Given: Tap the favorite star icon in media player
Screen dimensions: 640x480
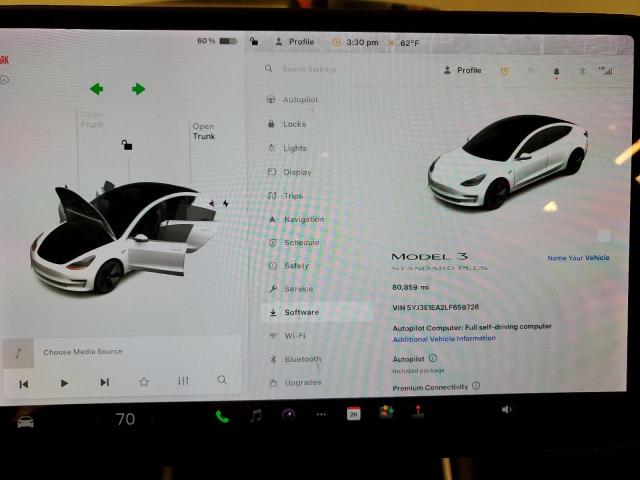Looking at the screenshot, I should (x=144, y=382).
